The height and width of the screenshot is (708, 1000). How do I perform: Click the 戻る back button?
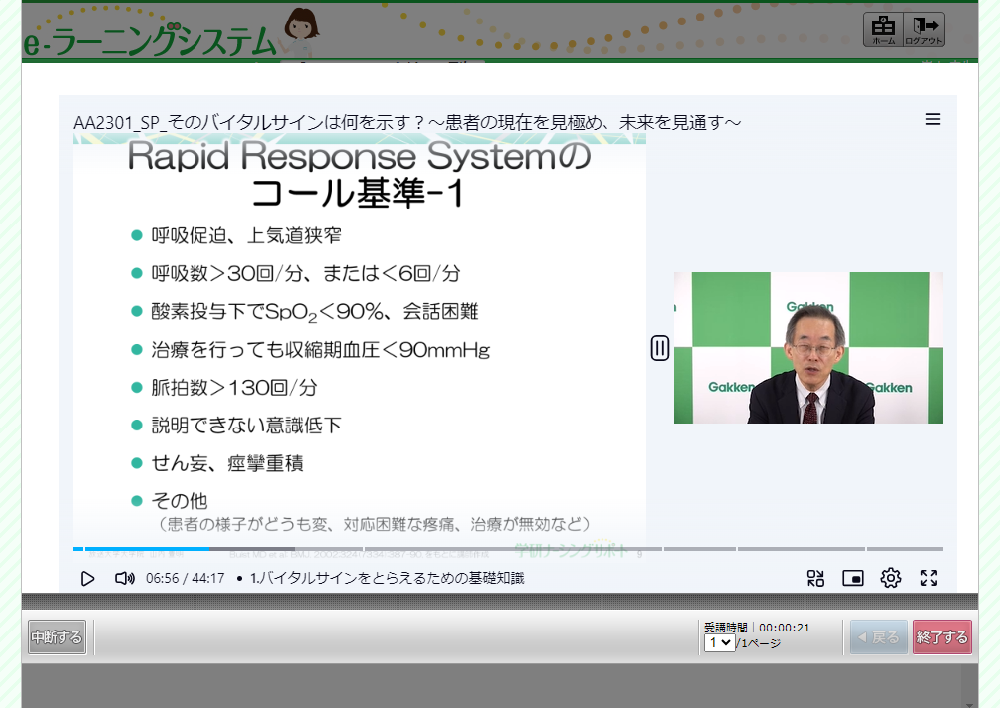pyautogui.click(x=879, y=637)
